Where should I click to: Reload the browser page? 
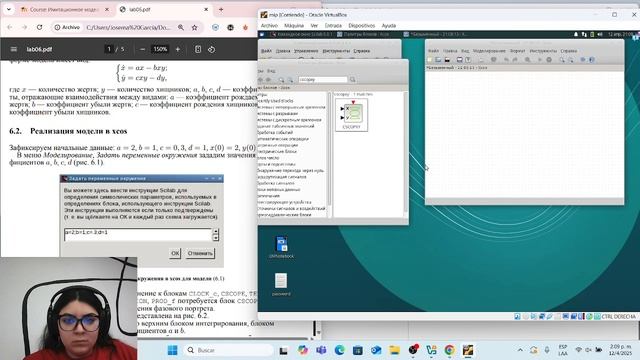coord(39,27)
